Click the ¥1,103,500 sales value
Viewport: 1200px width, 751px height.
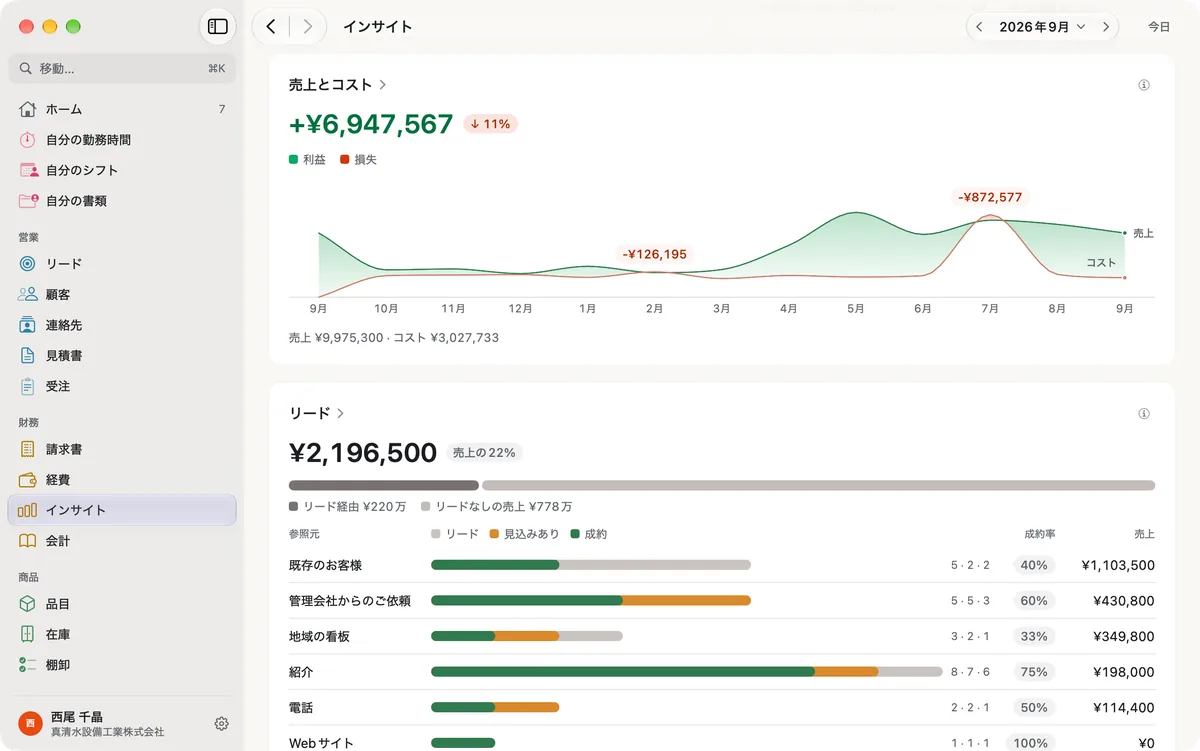tap(1118, 565)
